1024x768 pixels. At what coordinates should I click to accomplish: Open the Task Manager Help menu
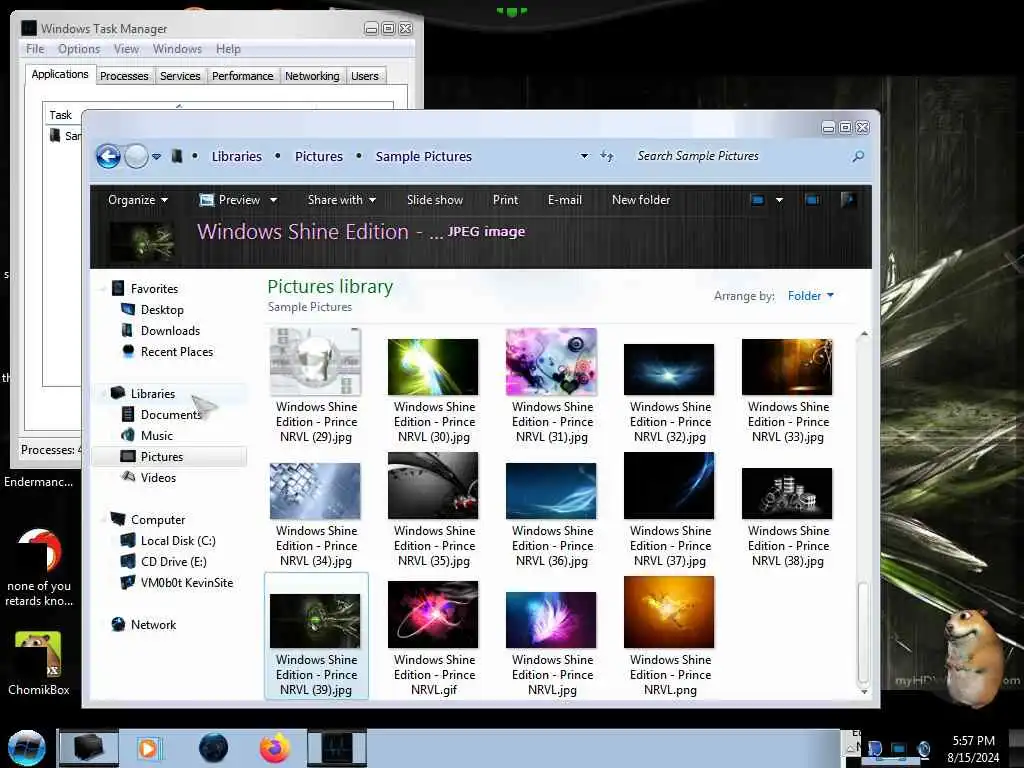coord(228,49)
